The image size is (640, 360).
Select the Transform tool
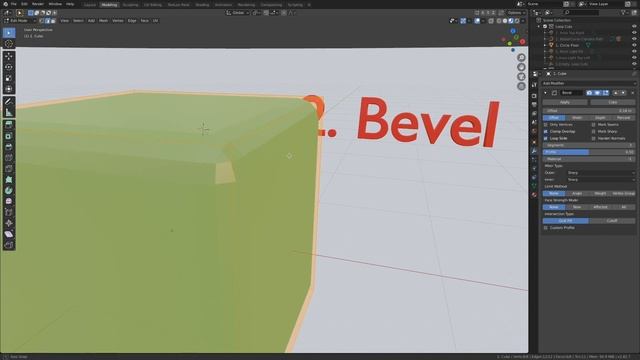pos(9,89)
